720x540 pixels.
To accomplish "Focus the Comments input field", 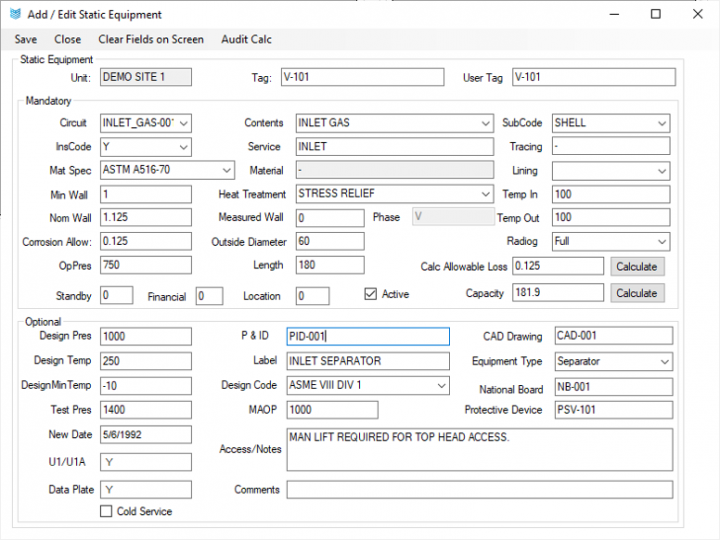I will (480, 489).
